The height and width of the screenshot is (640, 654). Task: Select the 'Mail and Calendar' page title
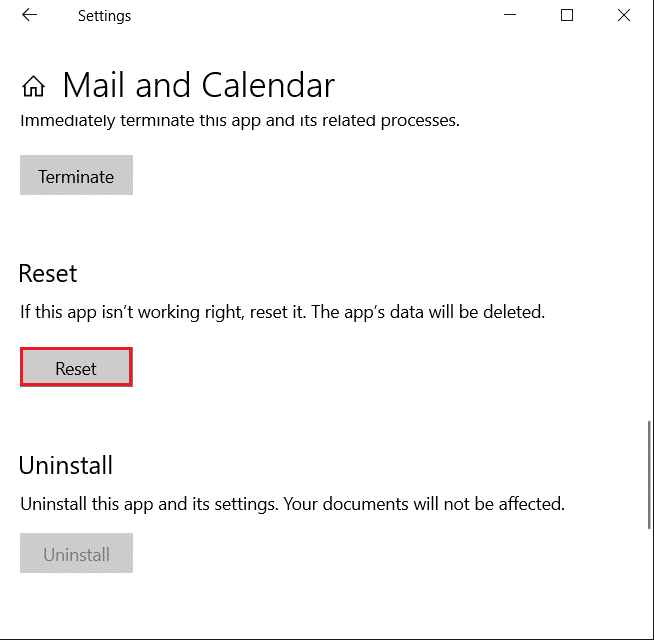(199, 85)
